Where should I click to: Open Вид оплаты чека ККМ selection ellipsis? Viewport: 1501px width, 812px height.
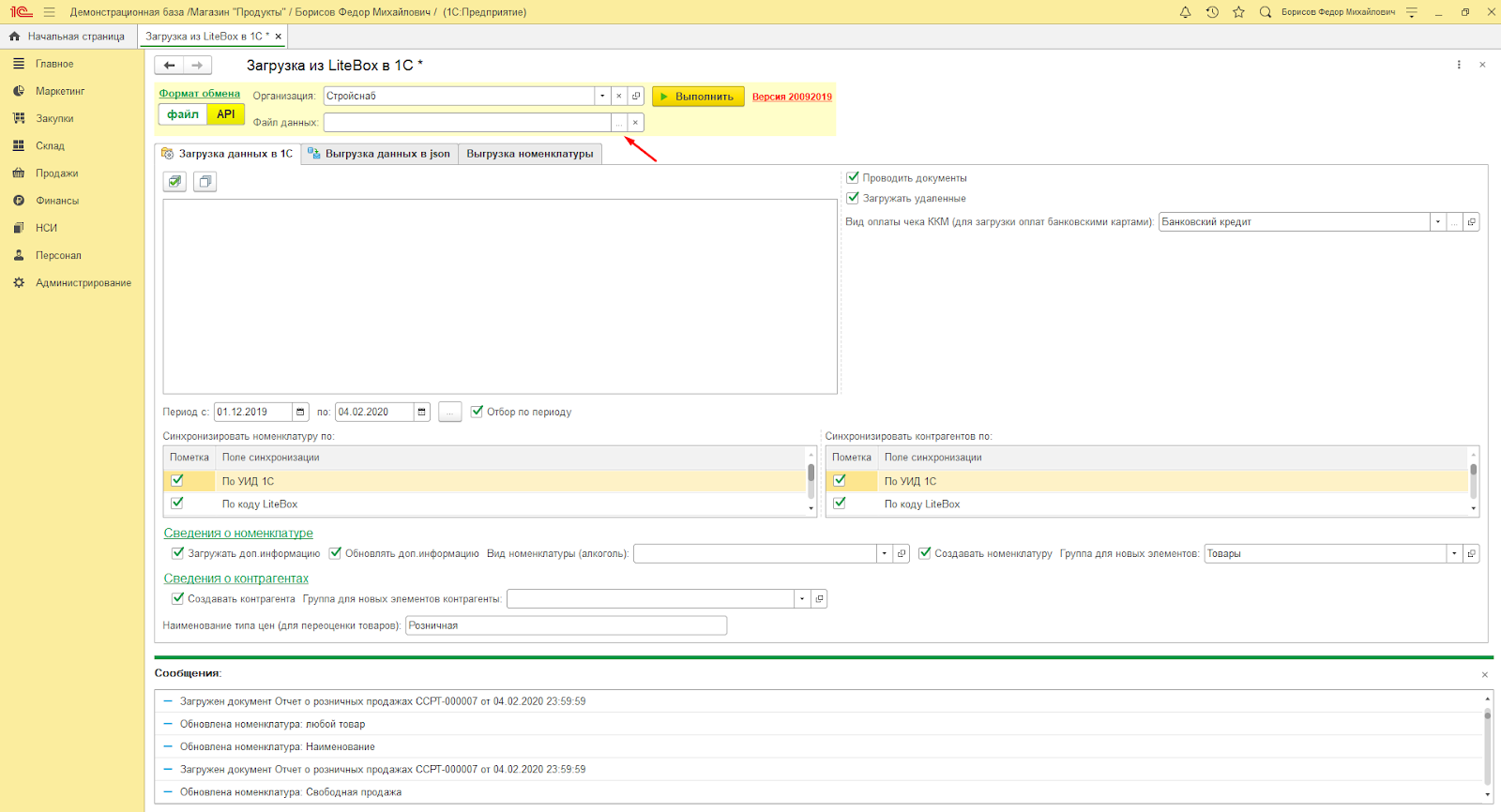click(x=1454, y=222)
